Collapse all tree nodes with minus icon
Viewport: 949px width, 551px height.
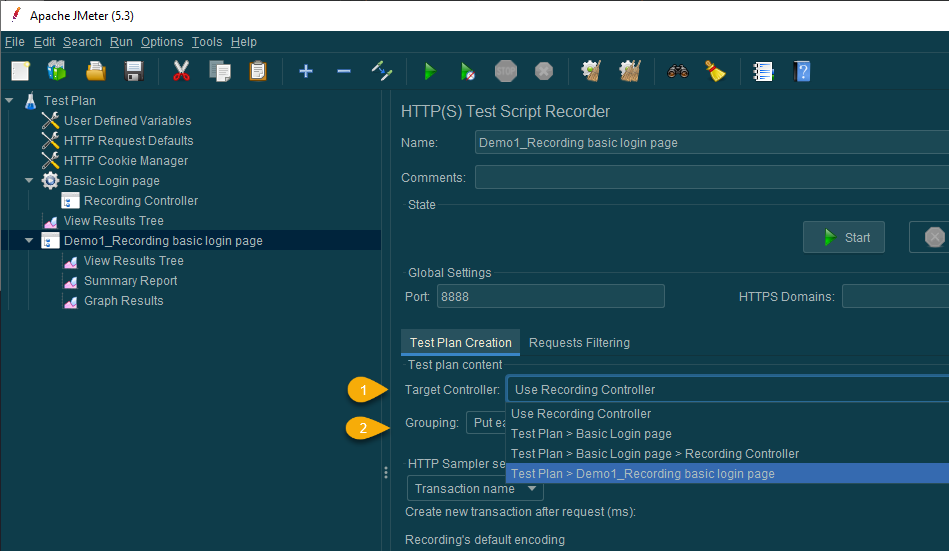344,71
